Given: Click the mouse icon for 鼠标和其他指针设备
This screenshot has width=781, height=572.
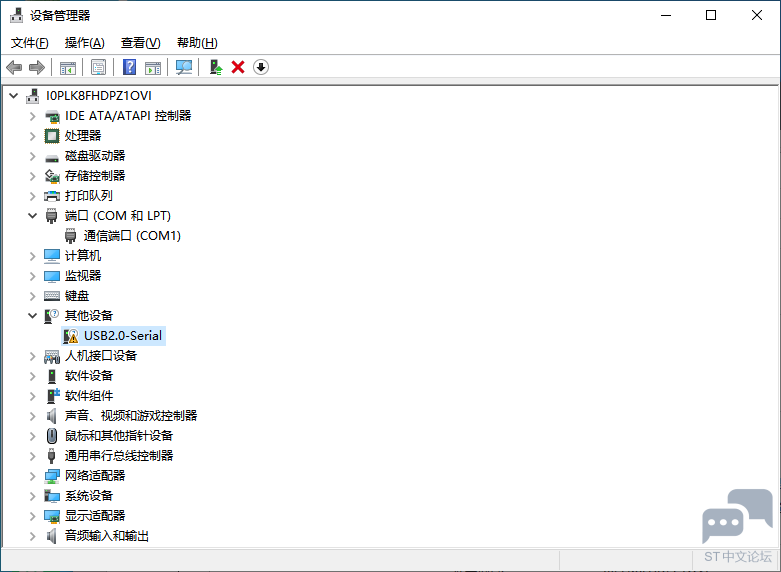Looking at the screenshot, I should [52, 436].
